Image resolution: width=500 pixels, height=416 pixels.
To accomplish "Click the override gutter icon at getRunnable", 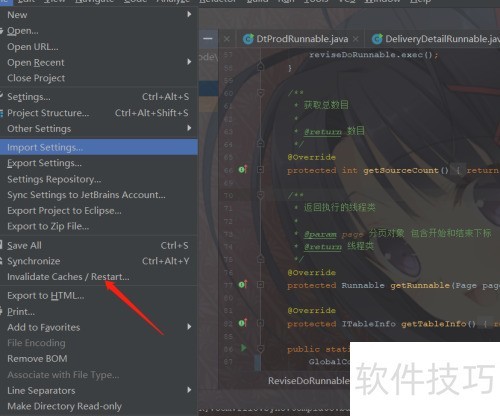I will pyautogui.click(x=243, y=285).
